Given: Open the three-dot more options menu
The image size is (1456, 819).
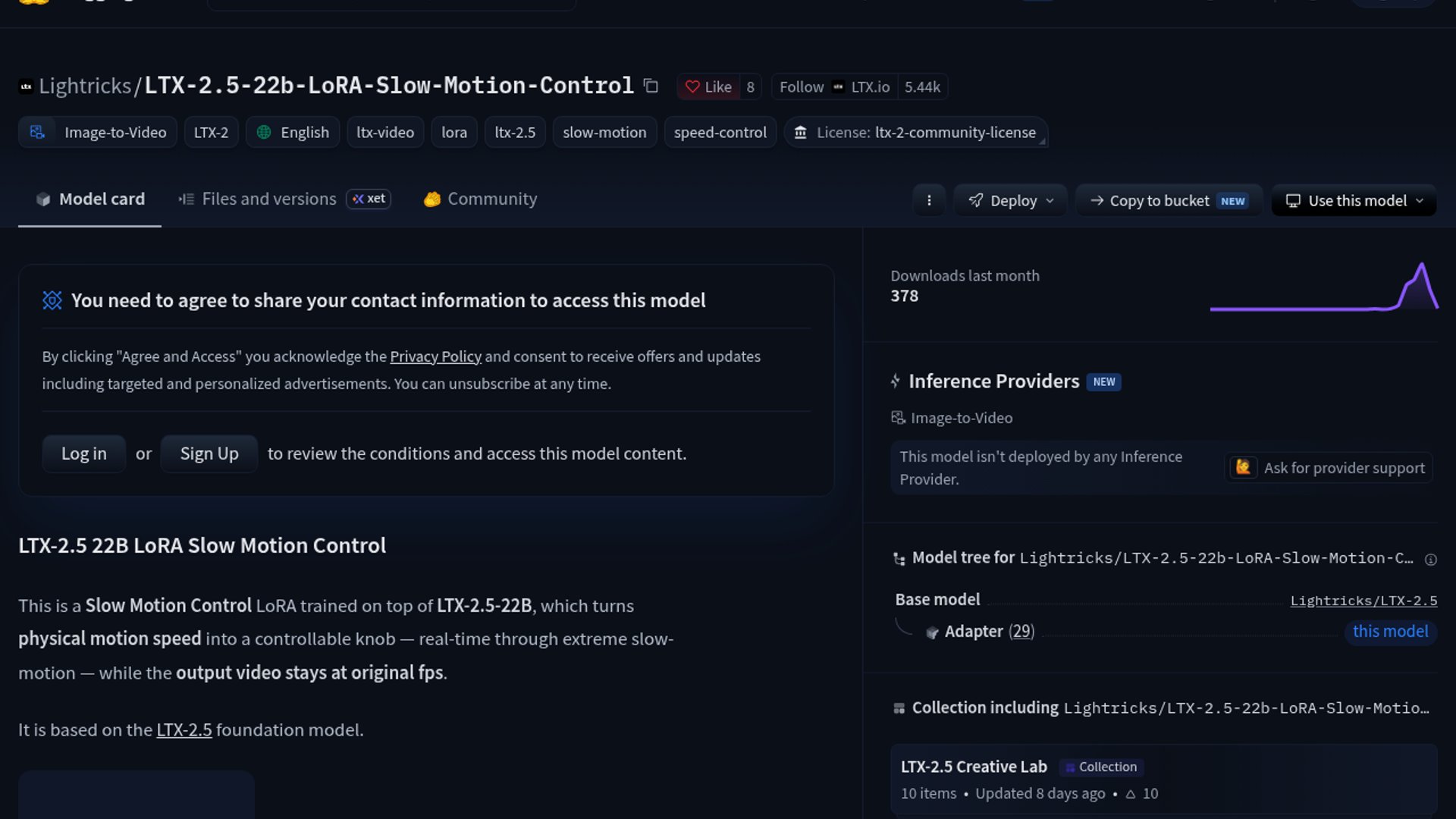Looking at the screenshot, I should click(929, 200).
